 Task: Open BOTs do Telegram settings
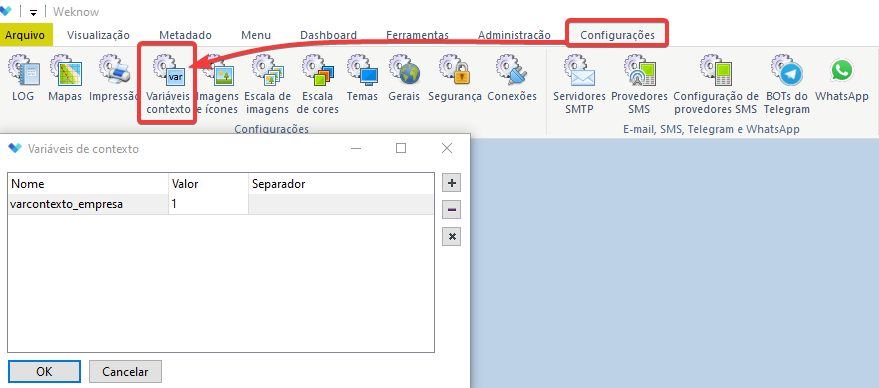pyautogui.click(x=787, y=84)
